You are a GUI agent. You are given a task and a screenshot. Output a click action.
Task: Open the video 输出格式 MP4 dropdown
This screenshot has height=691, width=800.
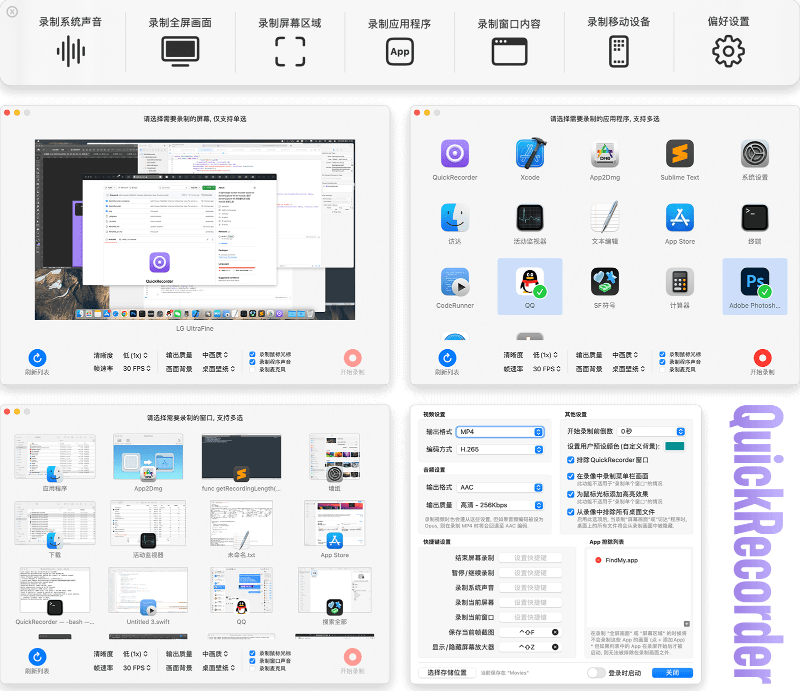coord(500,432)
